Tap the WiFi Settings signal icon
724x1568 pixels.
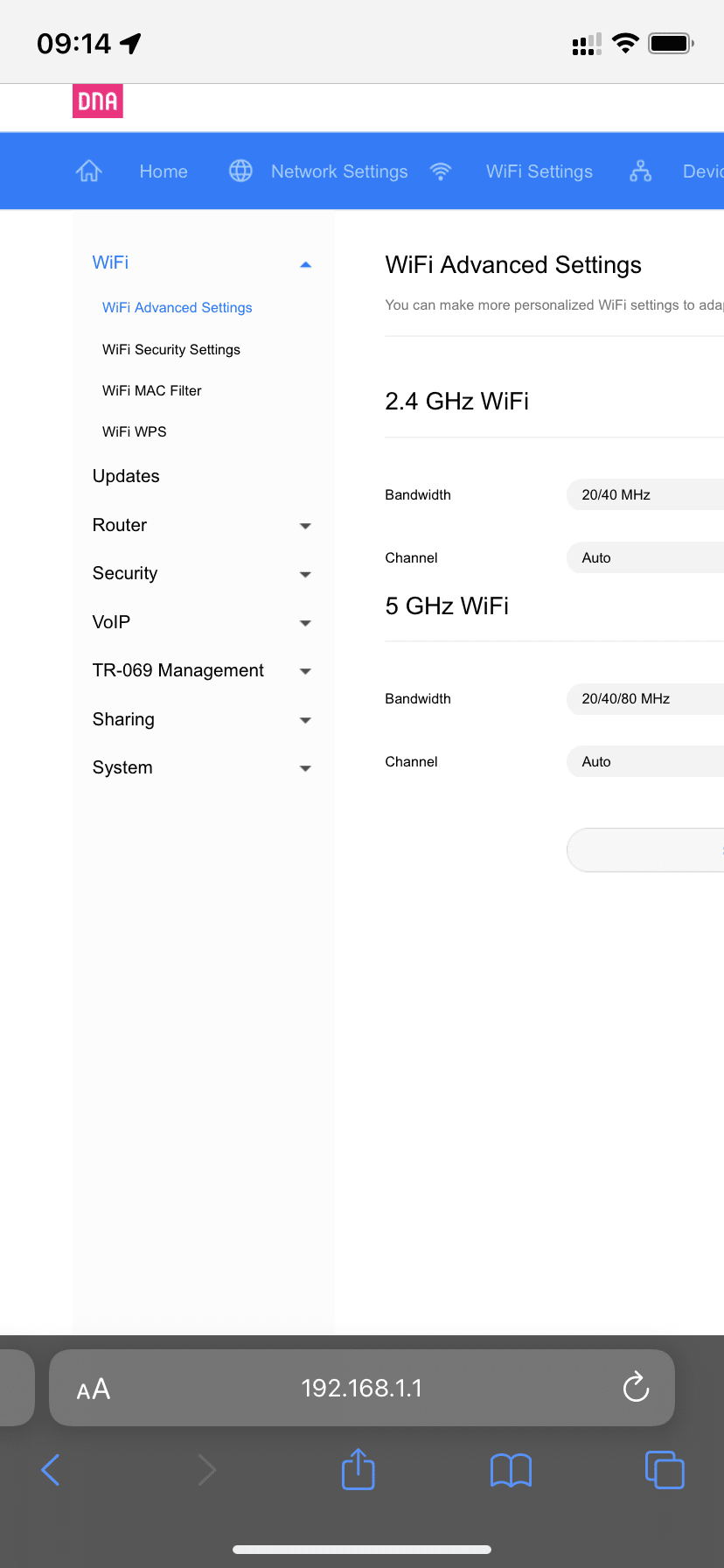[441, 171]
